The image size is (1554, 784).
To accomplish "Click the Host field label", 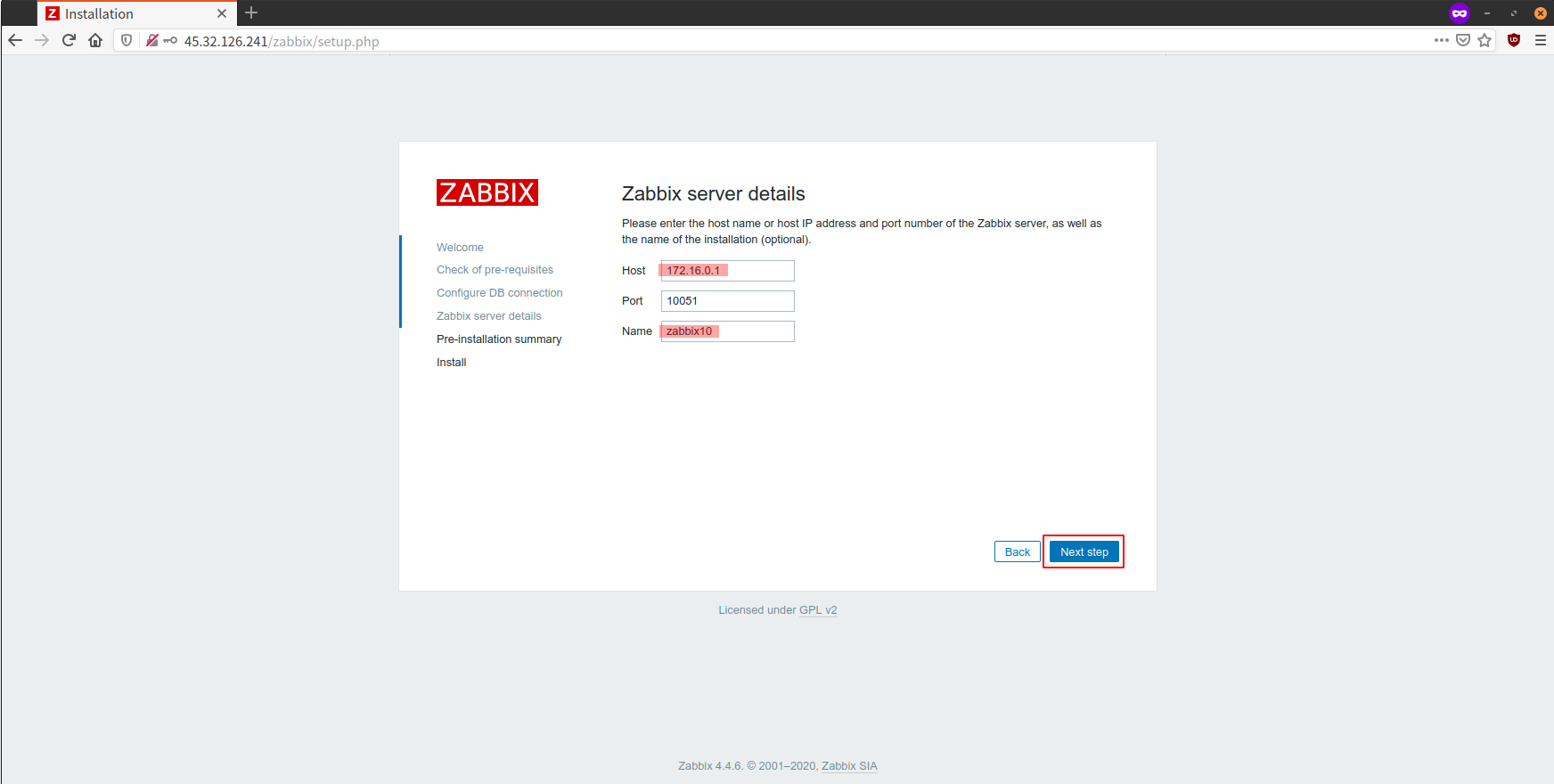I will point(634,271).
